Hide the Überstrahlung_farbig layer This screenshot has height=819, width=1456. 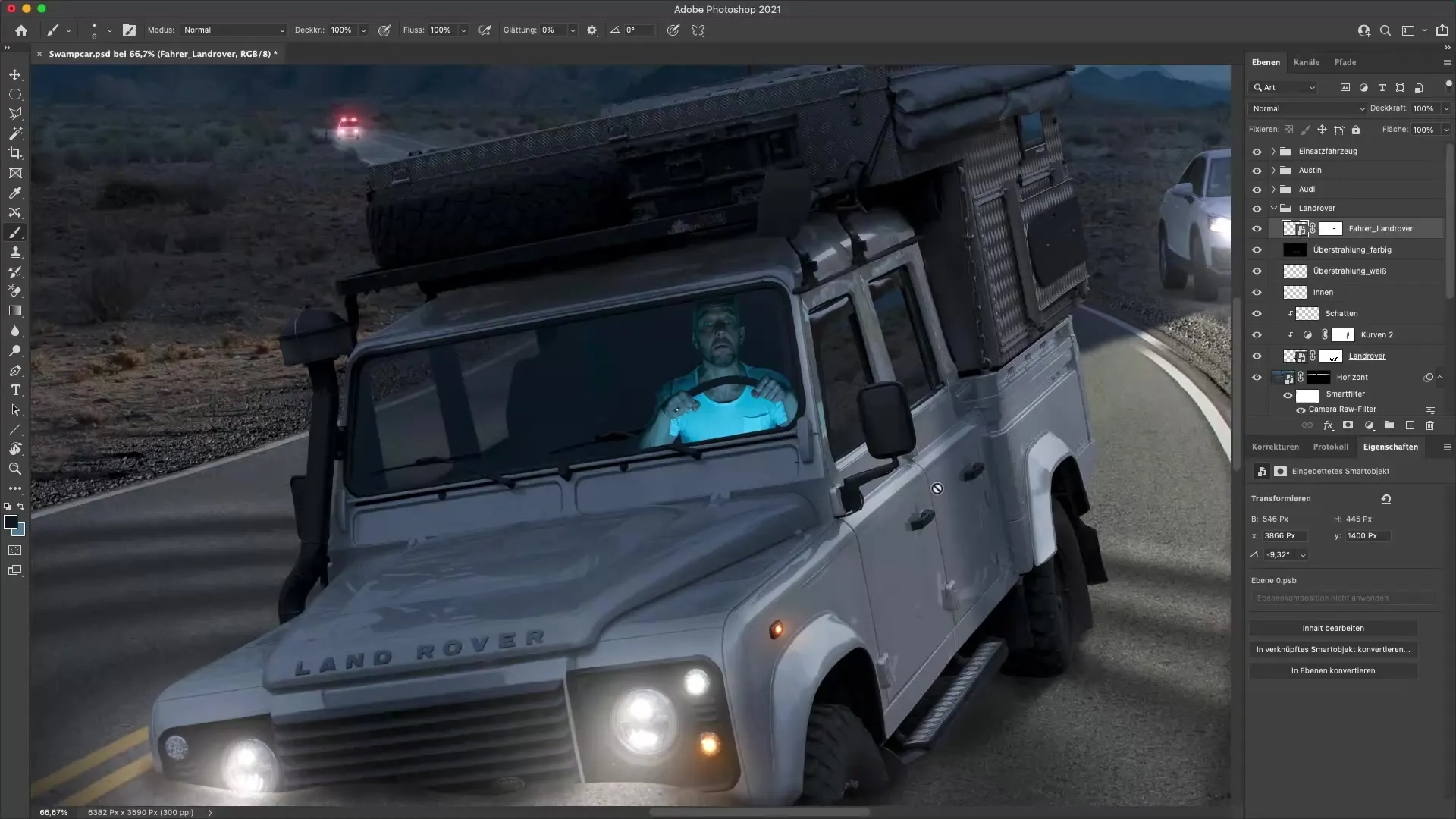click(x=1257, y=249)
